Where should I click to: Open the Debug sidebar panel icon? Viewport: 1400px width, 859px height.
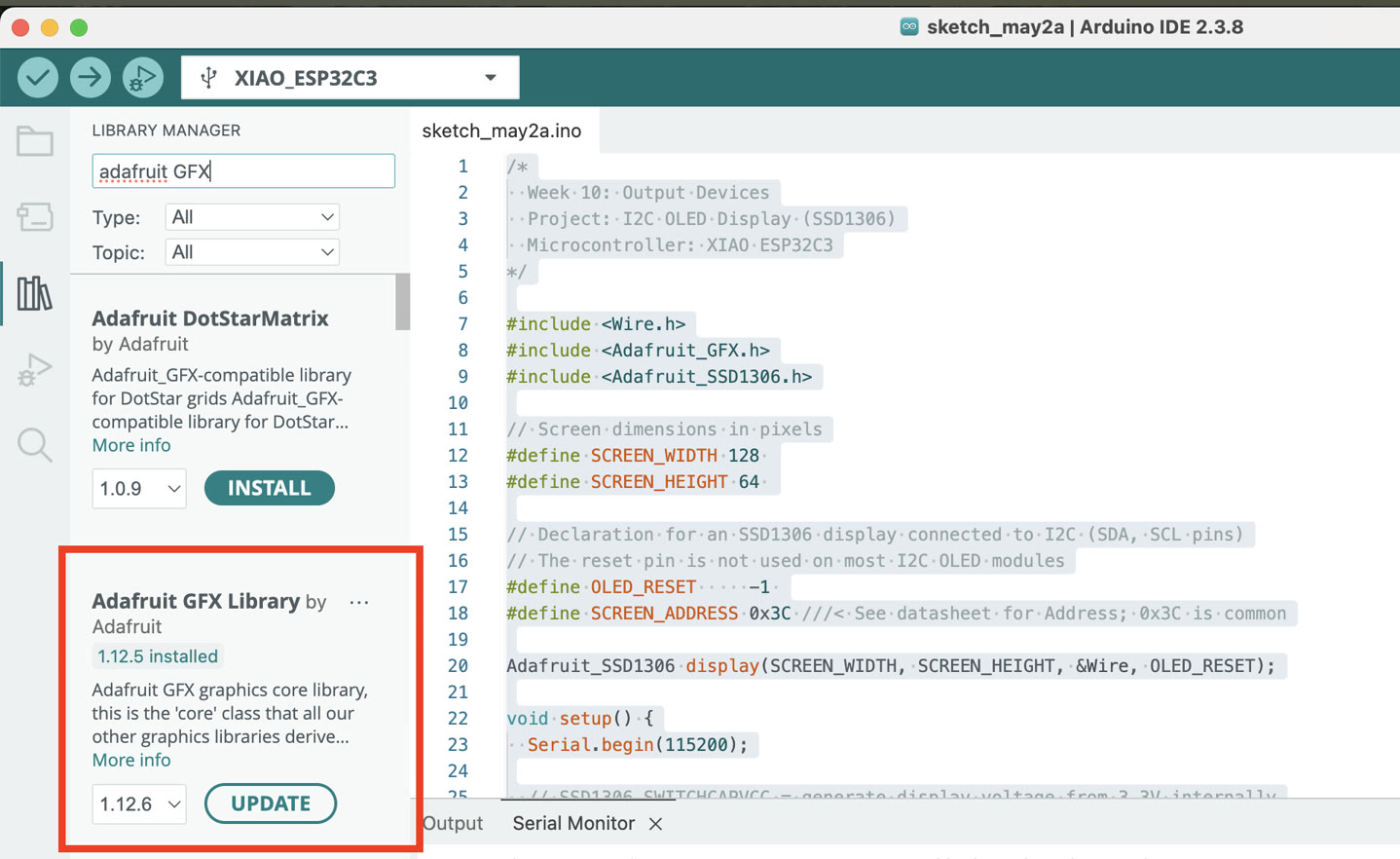point(35,369)
